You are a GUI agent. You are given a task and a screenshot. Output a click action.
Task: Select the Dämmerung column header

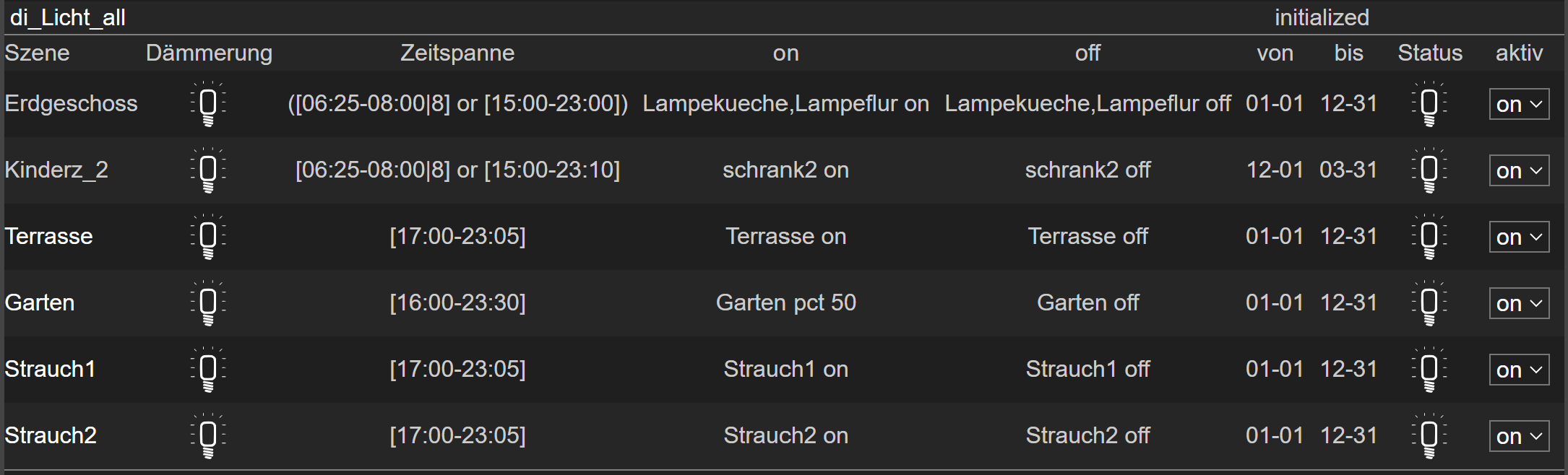(x=209, y=53)
